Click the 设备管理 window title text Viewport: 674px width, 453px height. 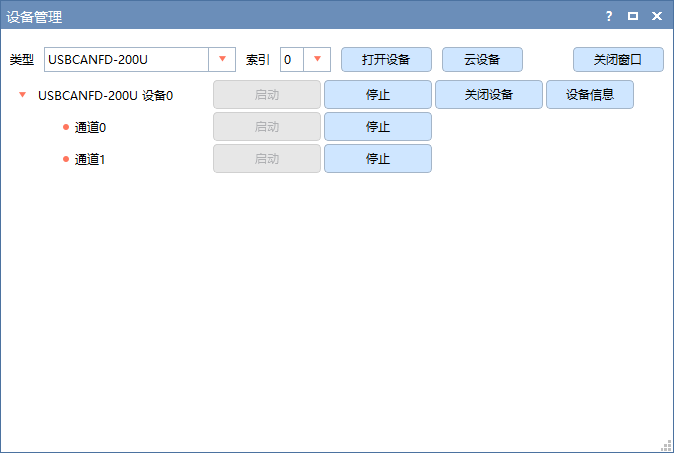(x=34, y=17)
